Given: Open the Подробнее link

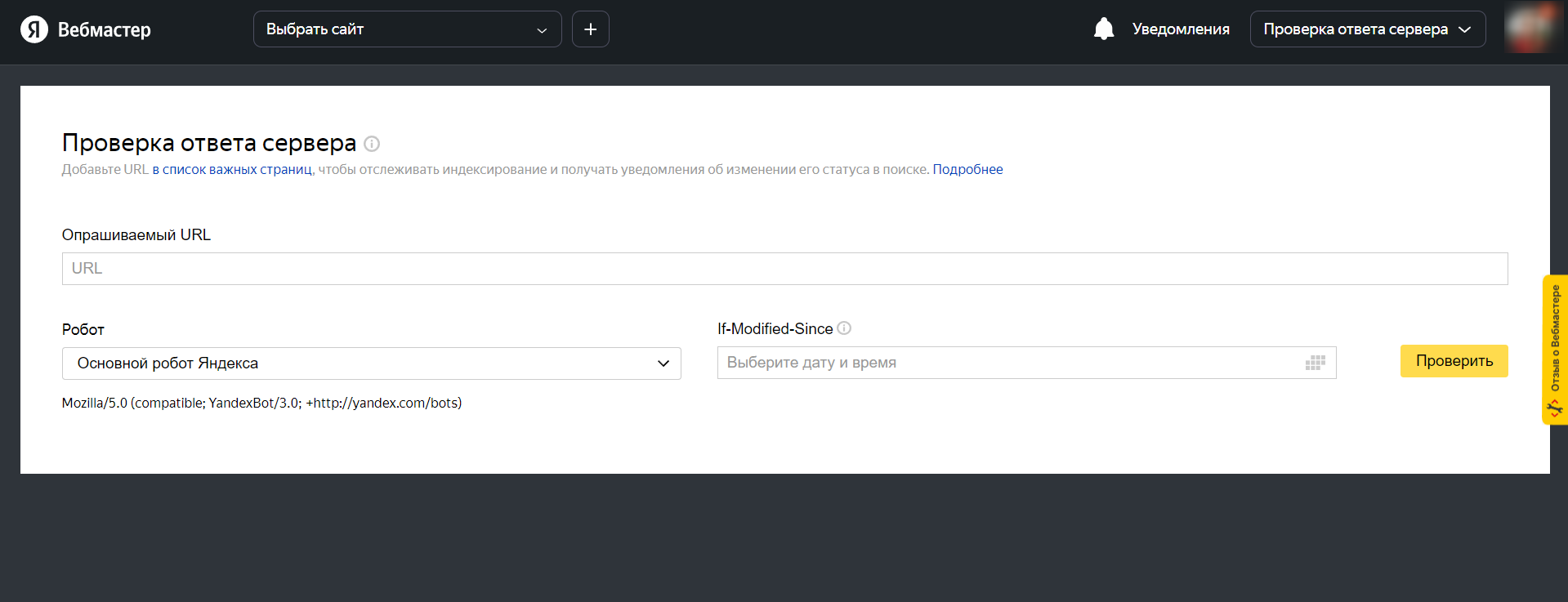Looking at the screenshot, I should (x=967, y=170).
